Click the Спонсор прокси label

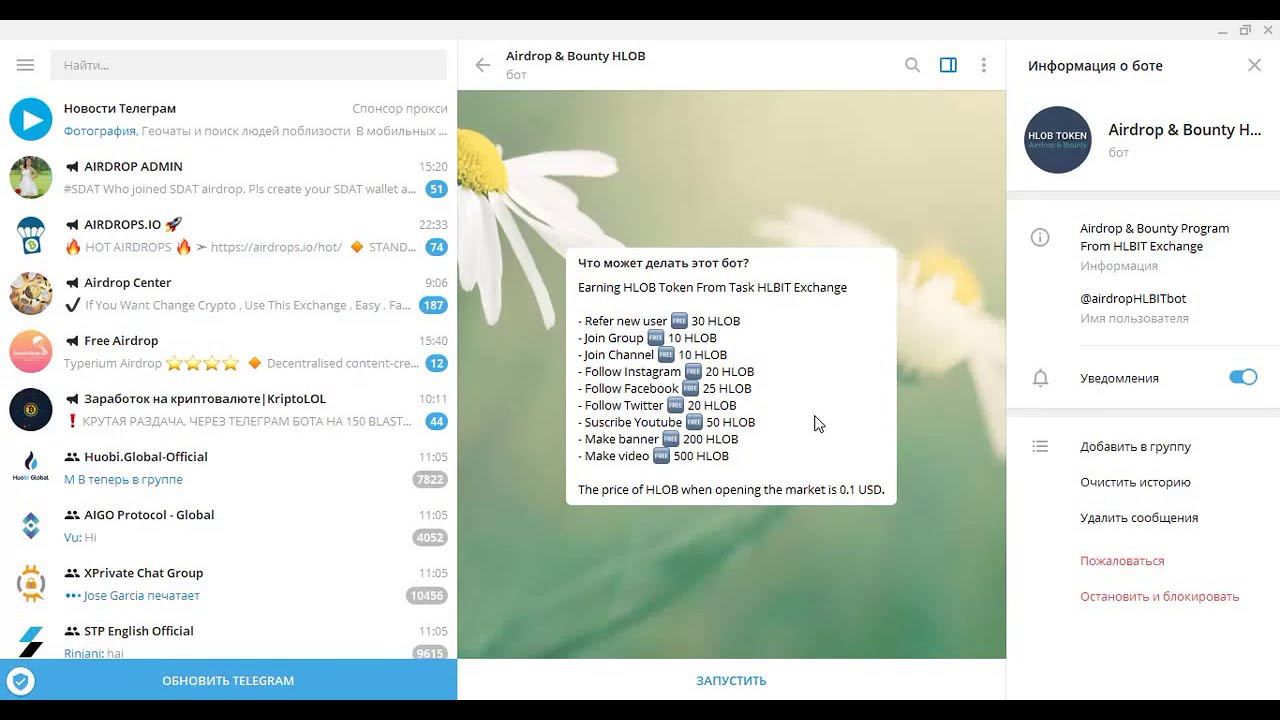coord(400,108)
